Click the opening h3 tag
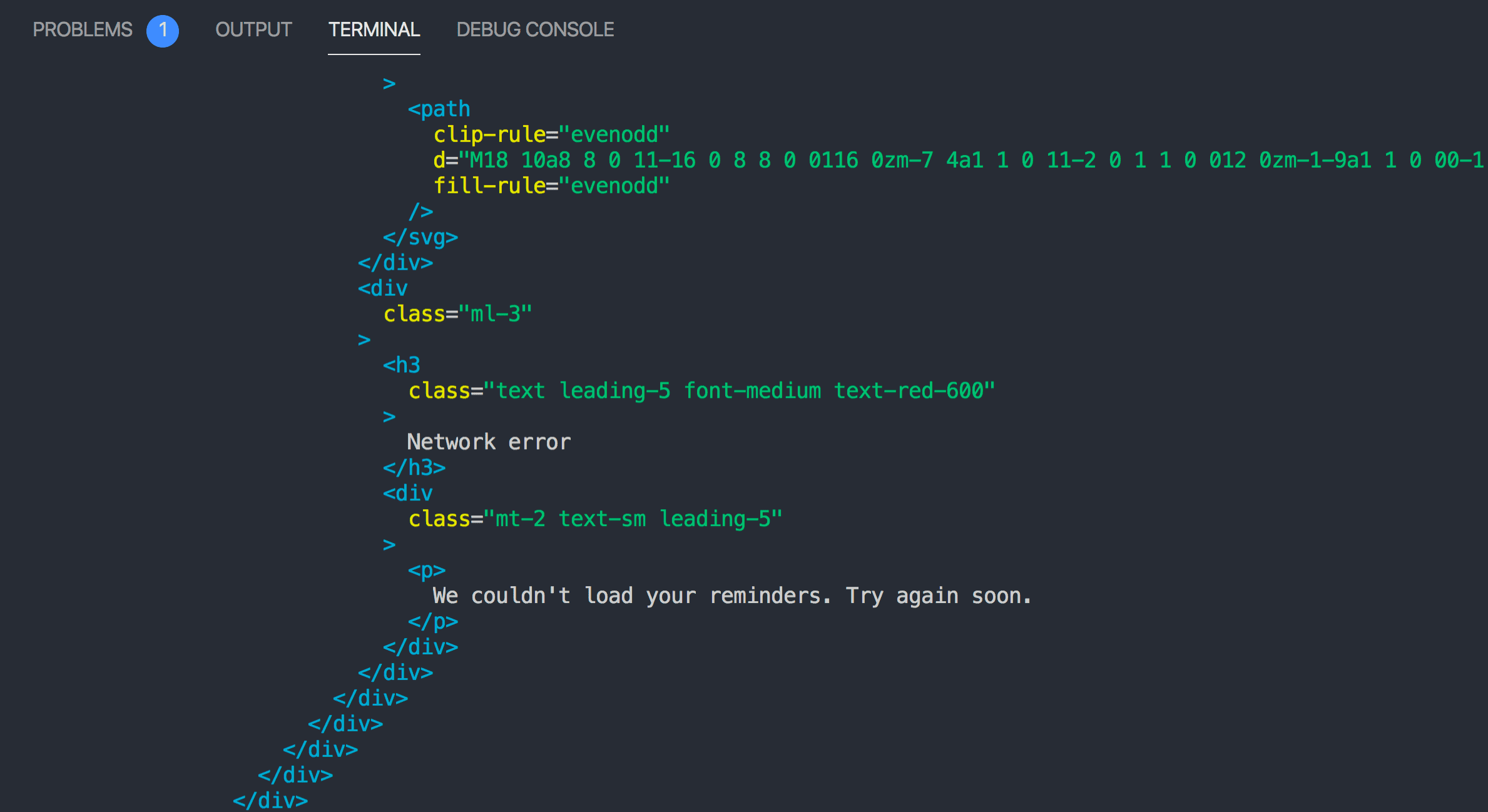This screenshot has width=1488, height=812. tap(402, 365)
